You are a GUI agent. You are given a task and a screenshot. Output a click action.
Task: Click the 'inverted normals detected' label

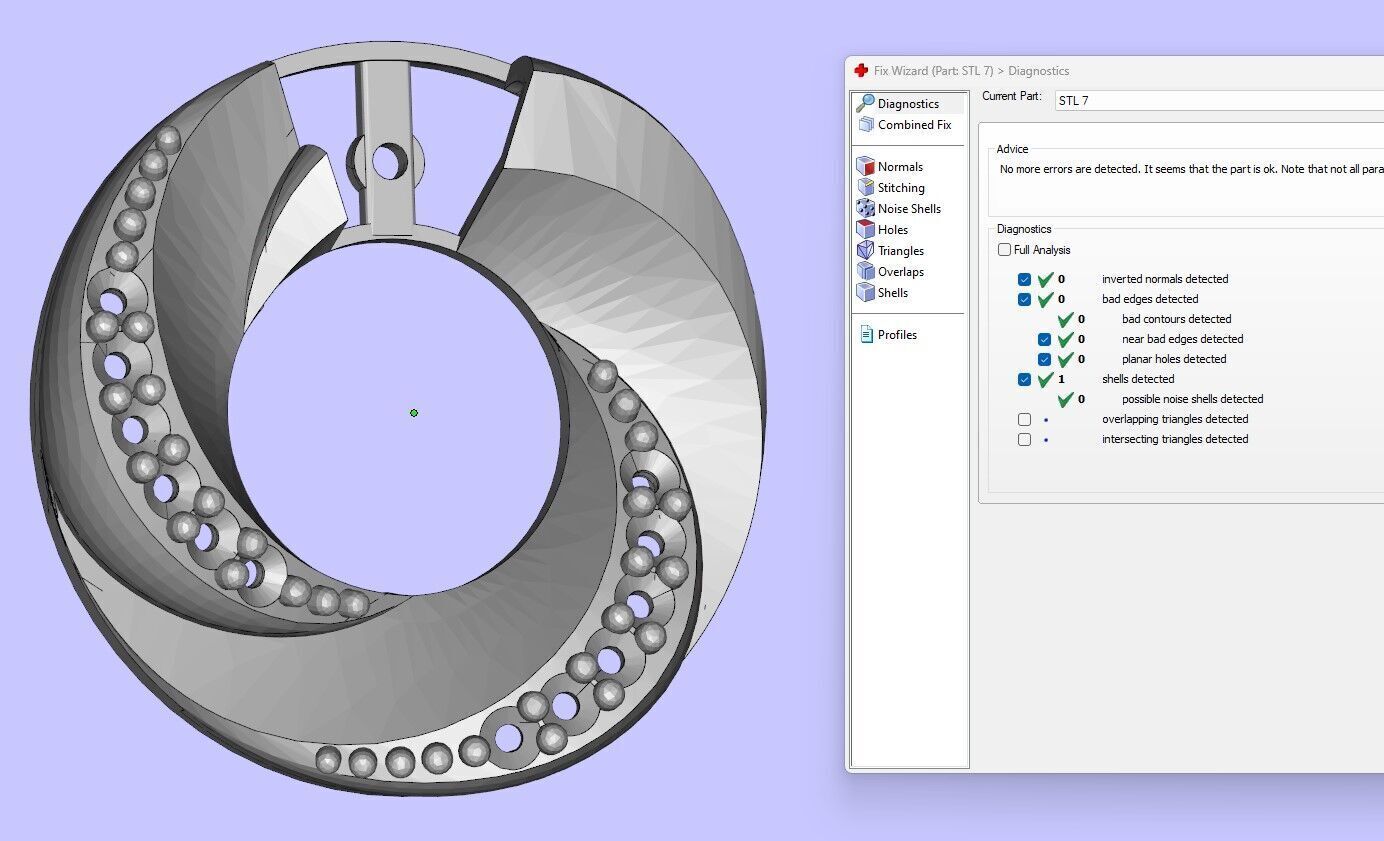click(1165, 279)
